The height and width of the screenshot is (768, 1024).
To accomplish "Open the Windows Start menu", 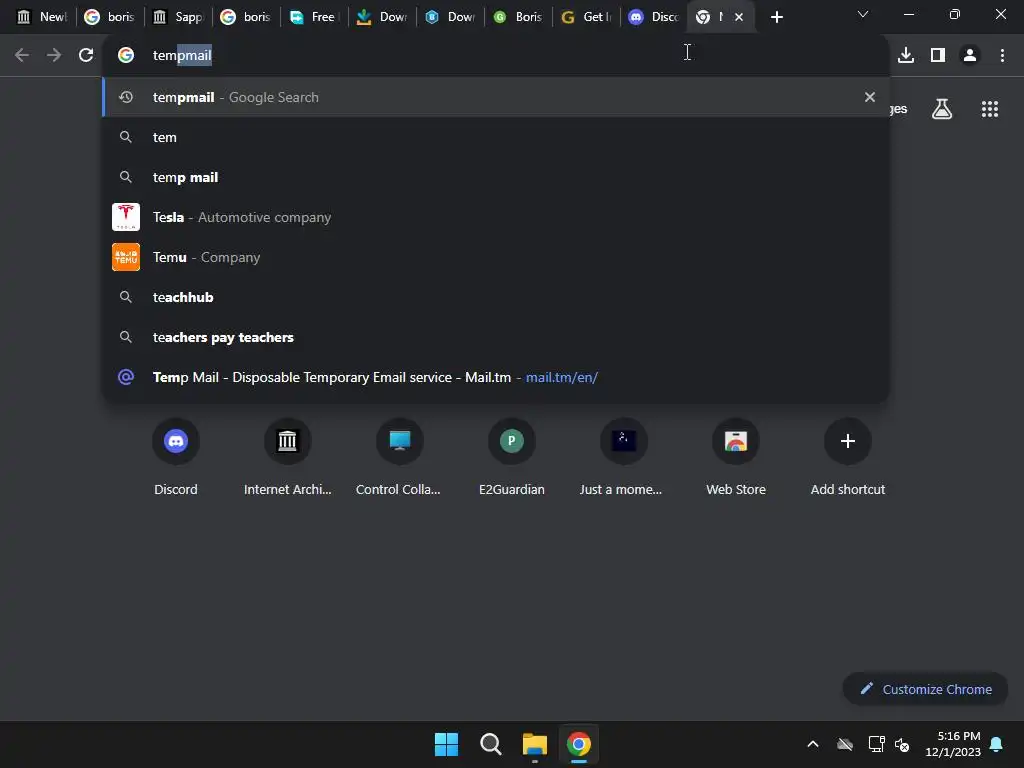I will [446, 744].
